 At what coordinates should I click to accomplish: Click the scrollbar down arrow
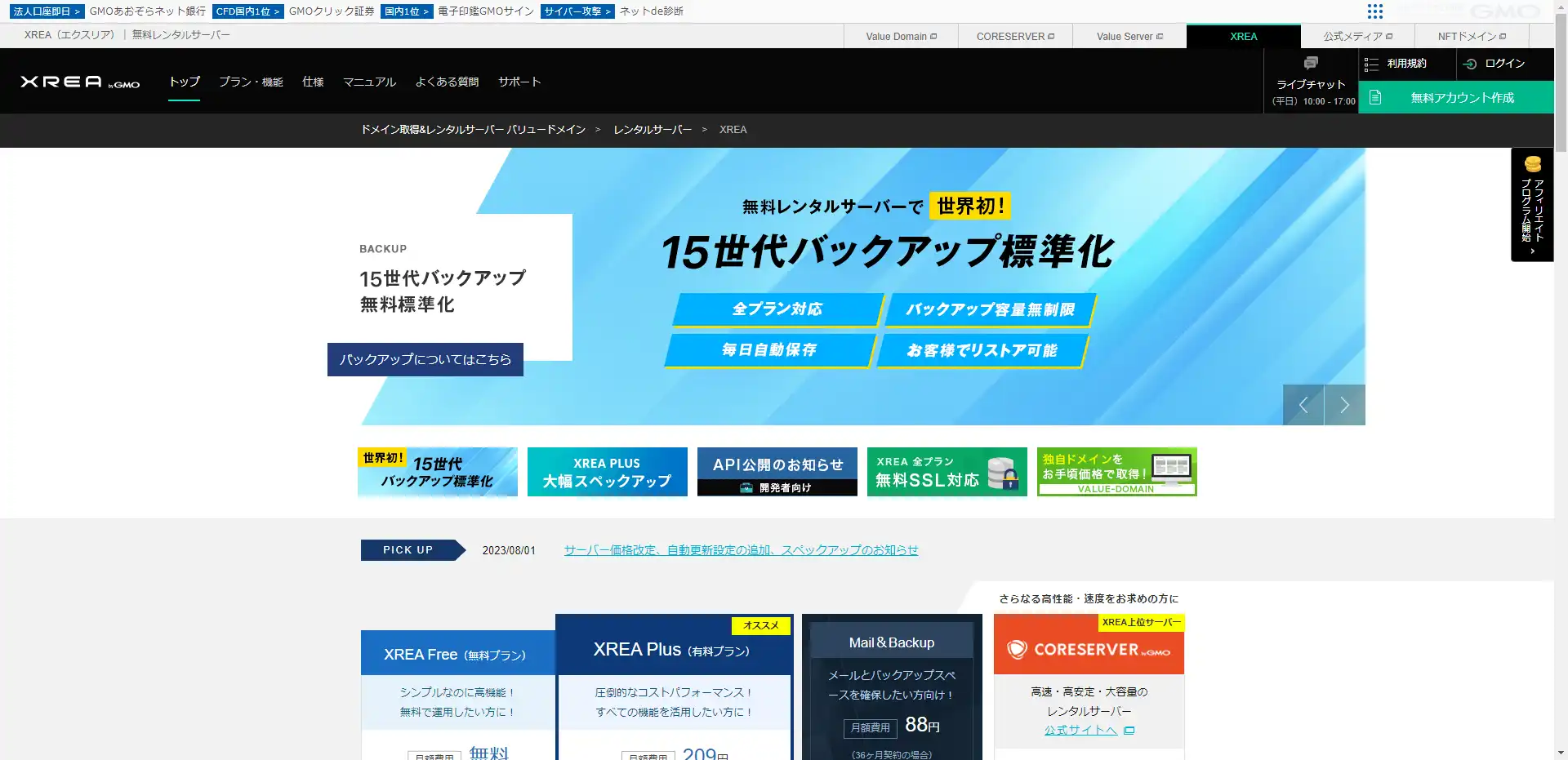[x=1561, y=753]
